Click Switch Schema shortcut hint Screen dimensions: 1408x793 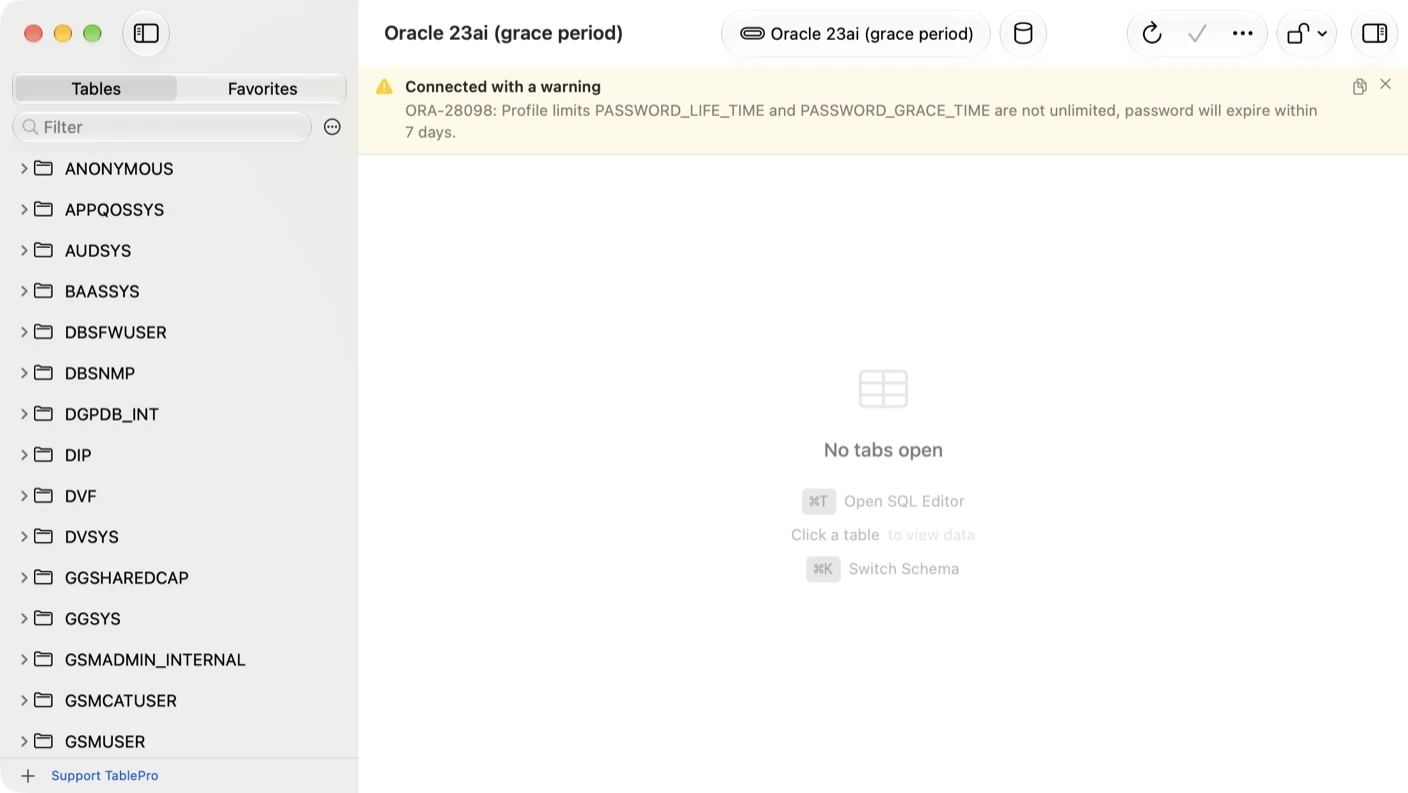(883, 569)
